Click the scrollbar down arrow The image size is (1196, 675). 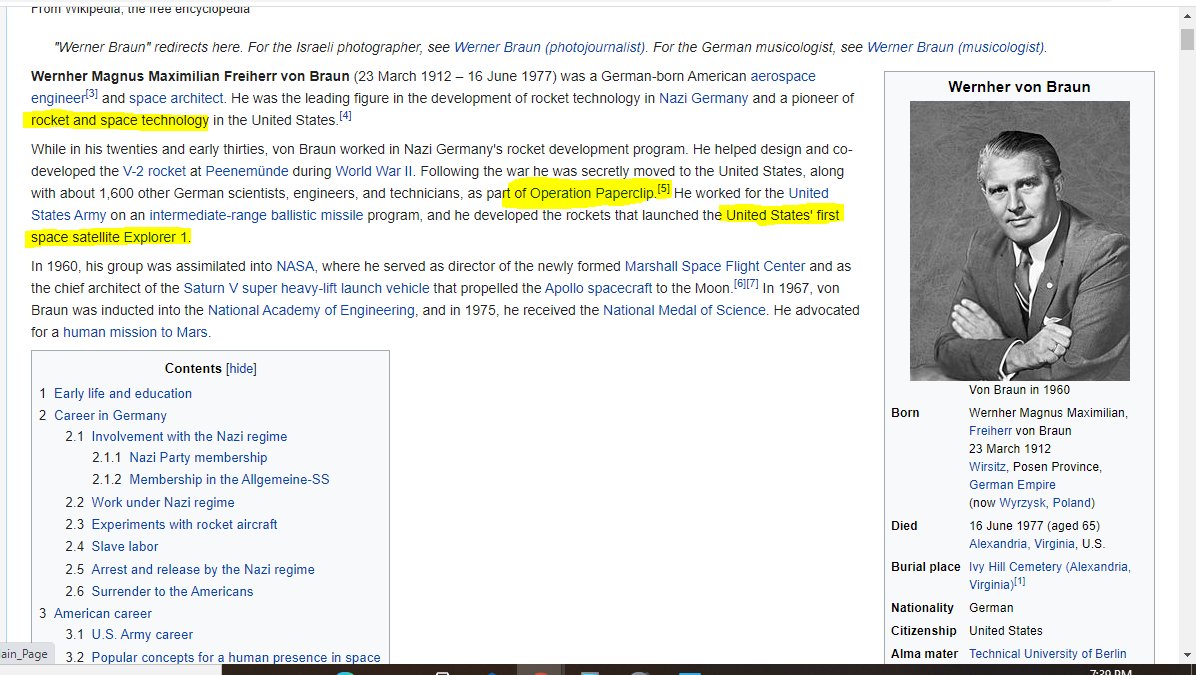pos(1187,654)
